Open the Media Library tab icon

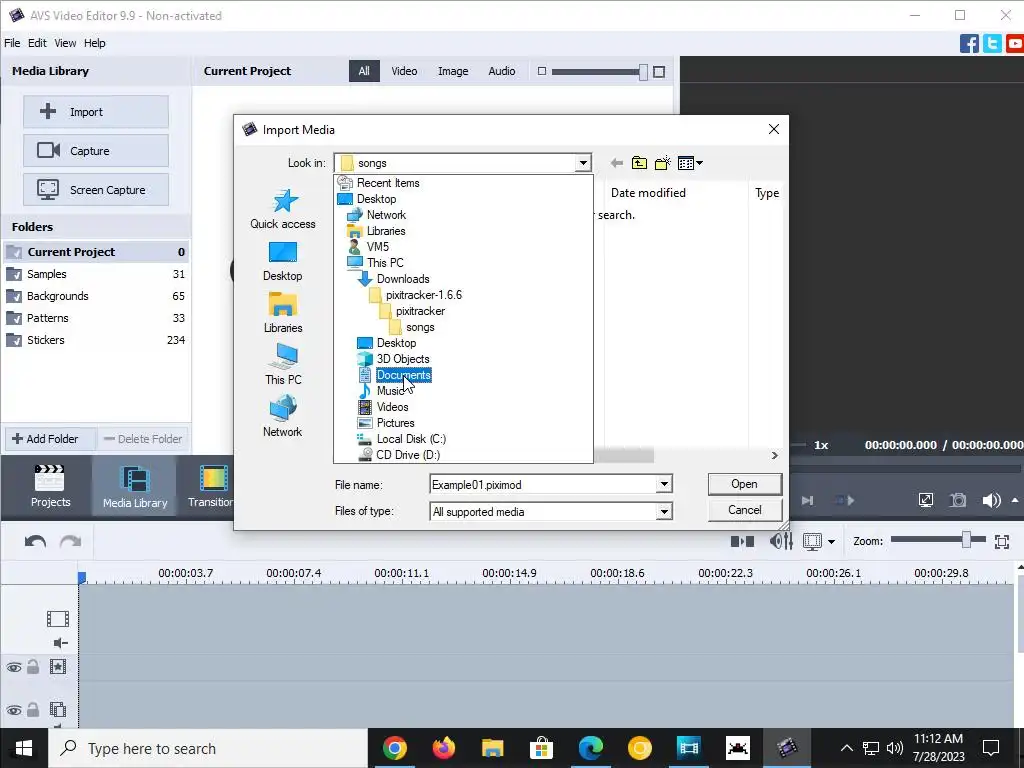coord(135,486)
